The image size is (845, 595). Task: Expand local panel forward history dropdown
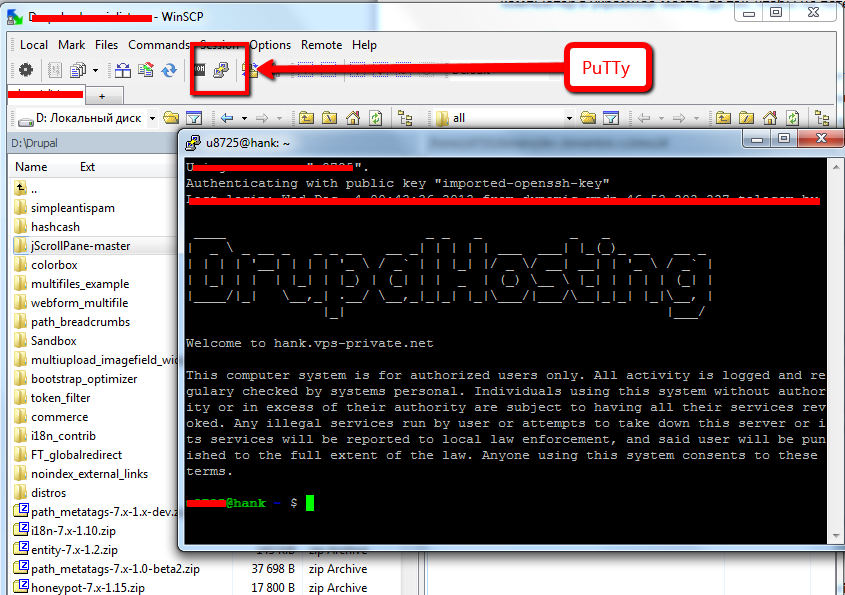(279, 119)
